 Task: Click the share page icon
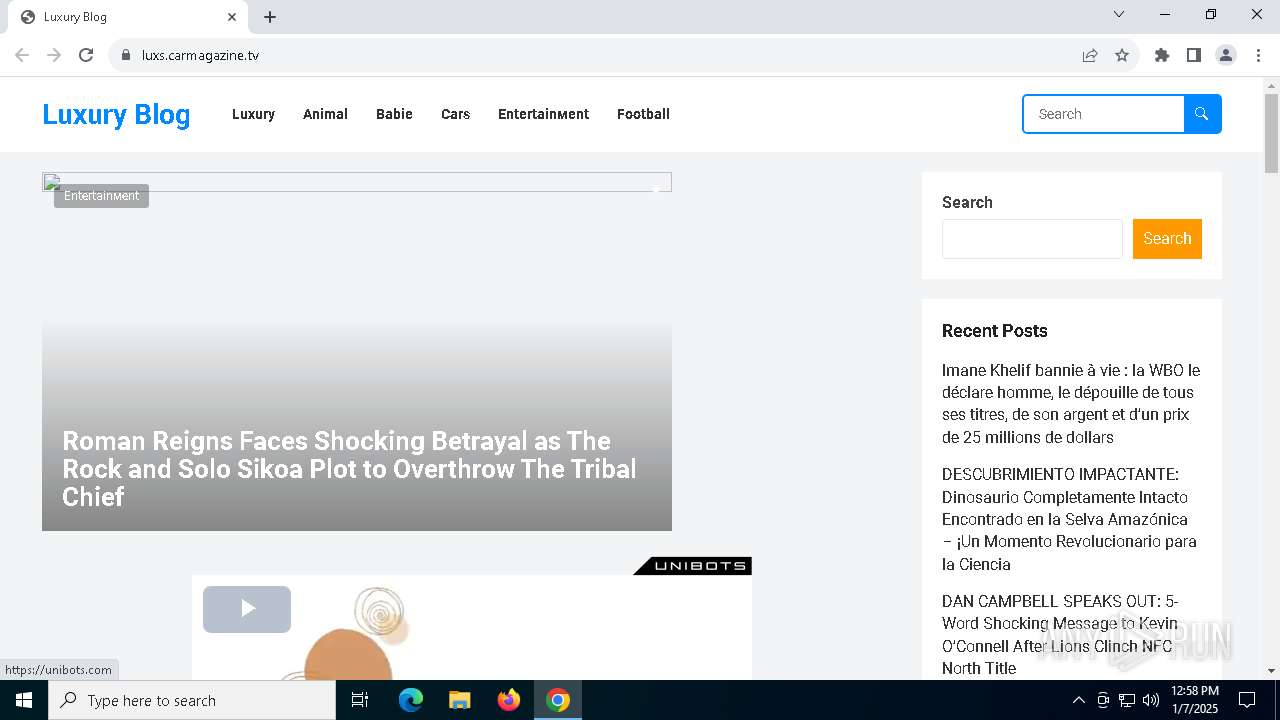click(1090, 55)
